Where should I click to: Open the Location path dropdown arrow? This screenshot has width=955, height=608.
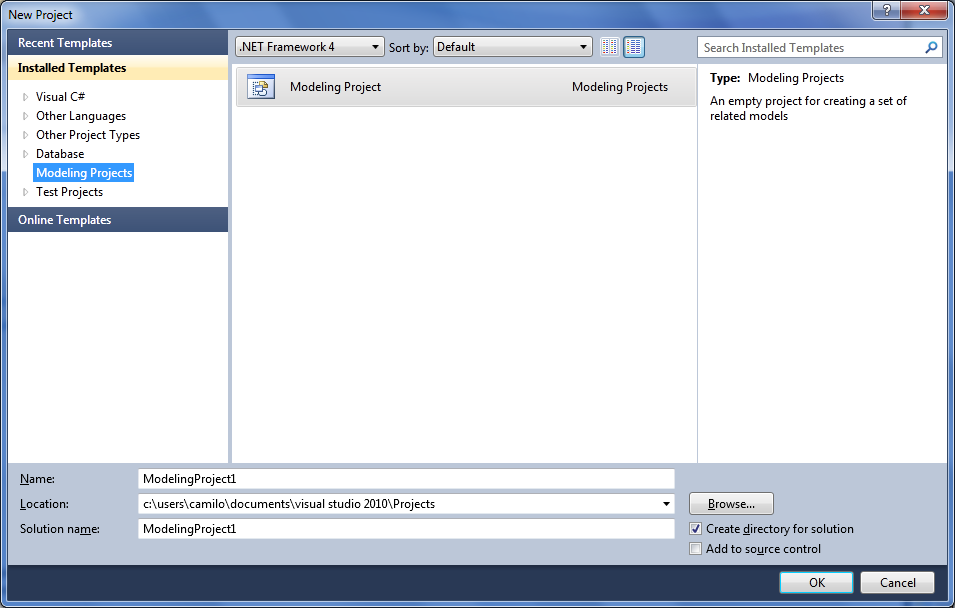(x=666, y=504)
